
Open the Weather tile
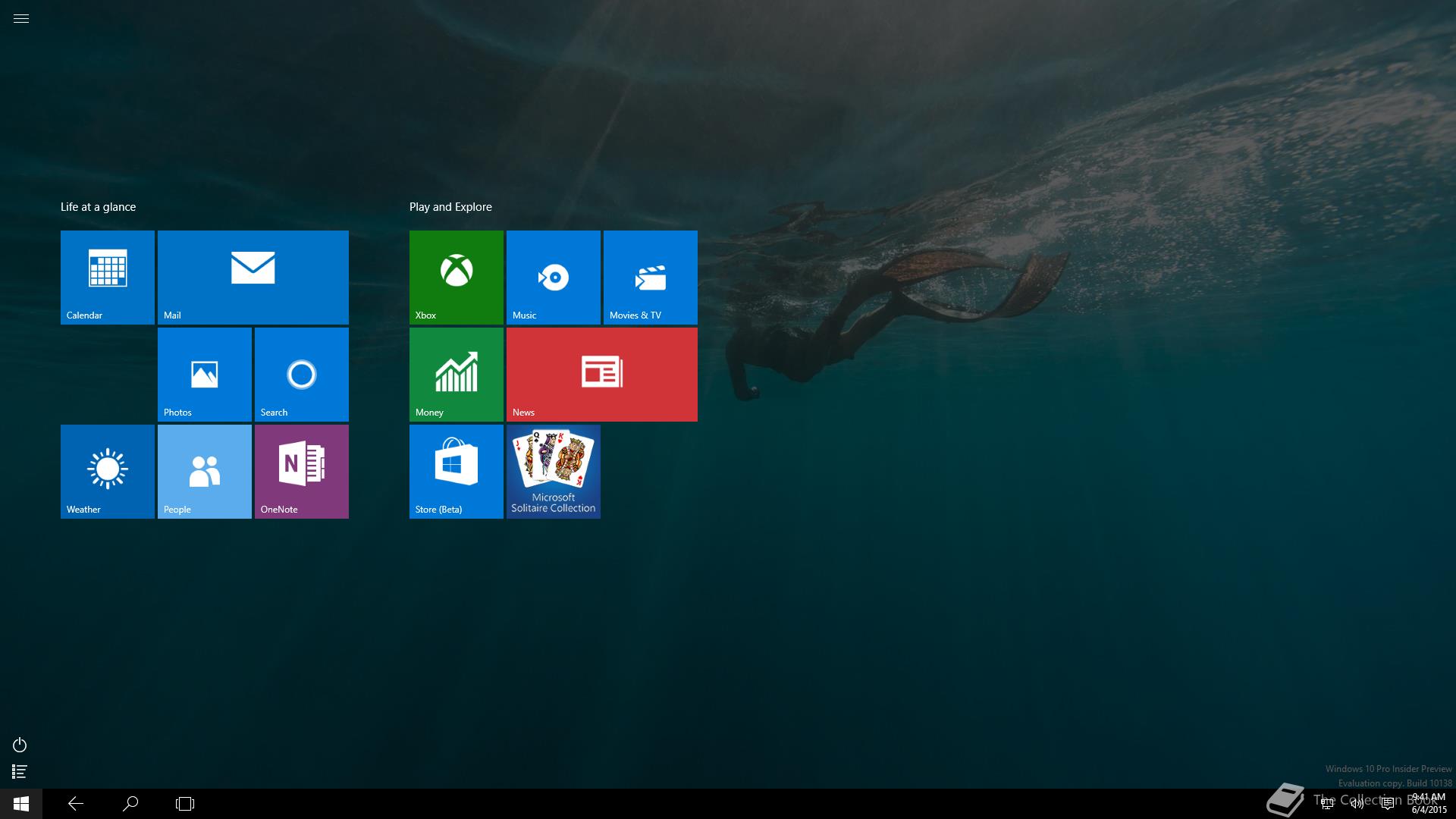point(108,472)
